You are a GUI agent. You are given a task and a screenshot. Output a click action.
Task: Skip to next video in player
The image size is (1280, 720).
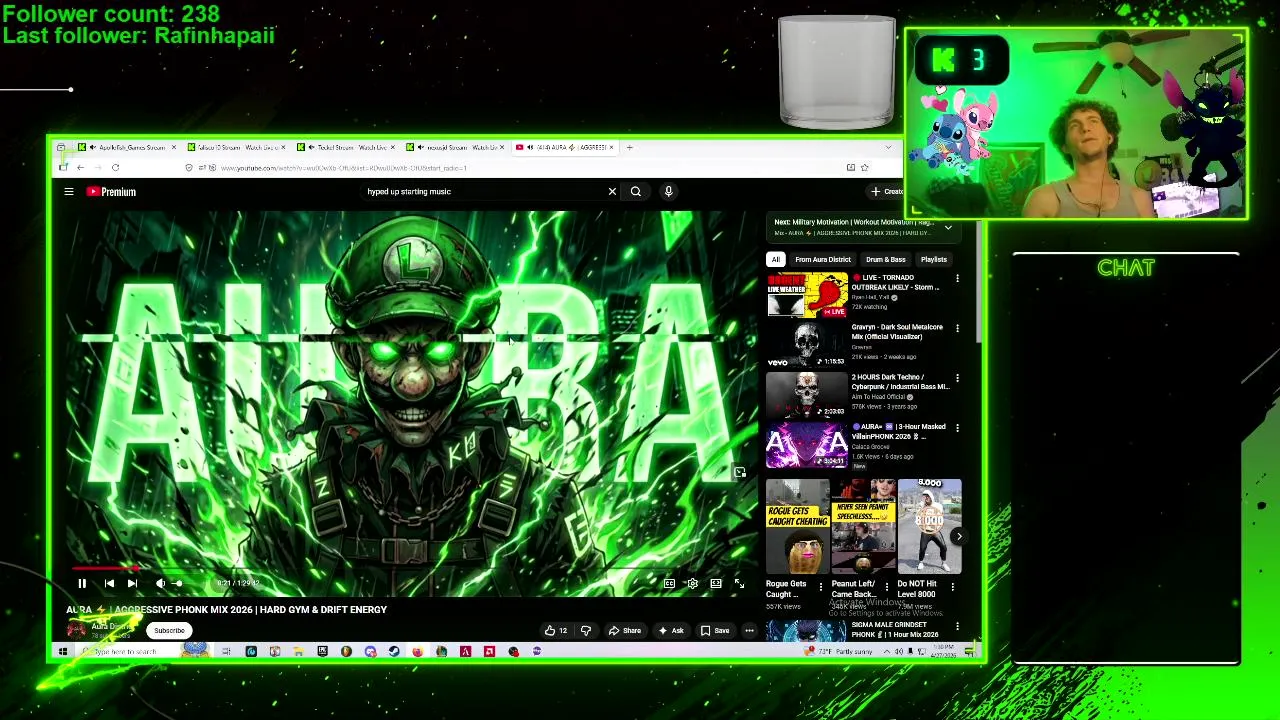132,584
